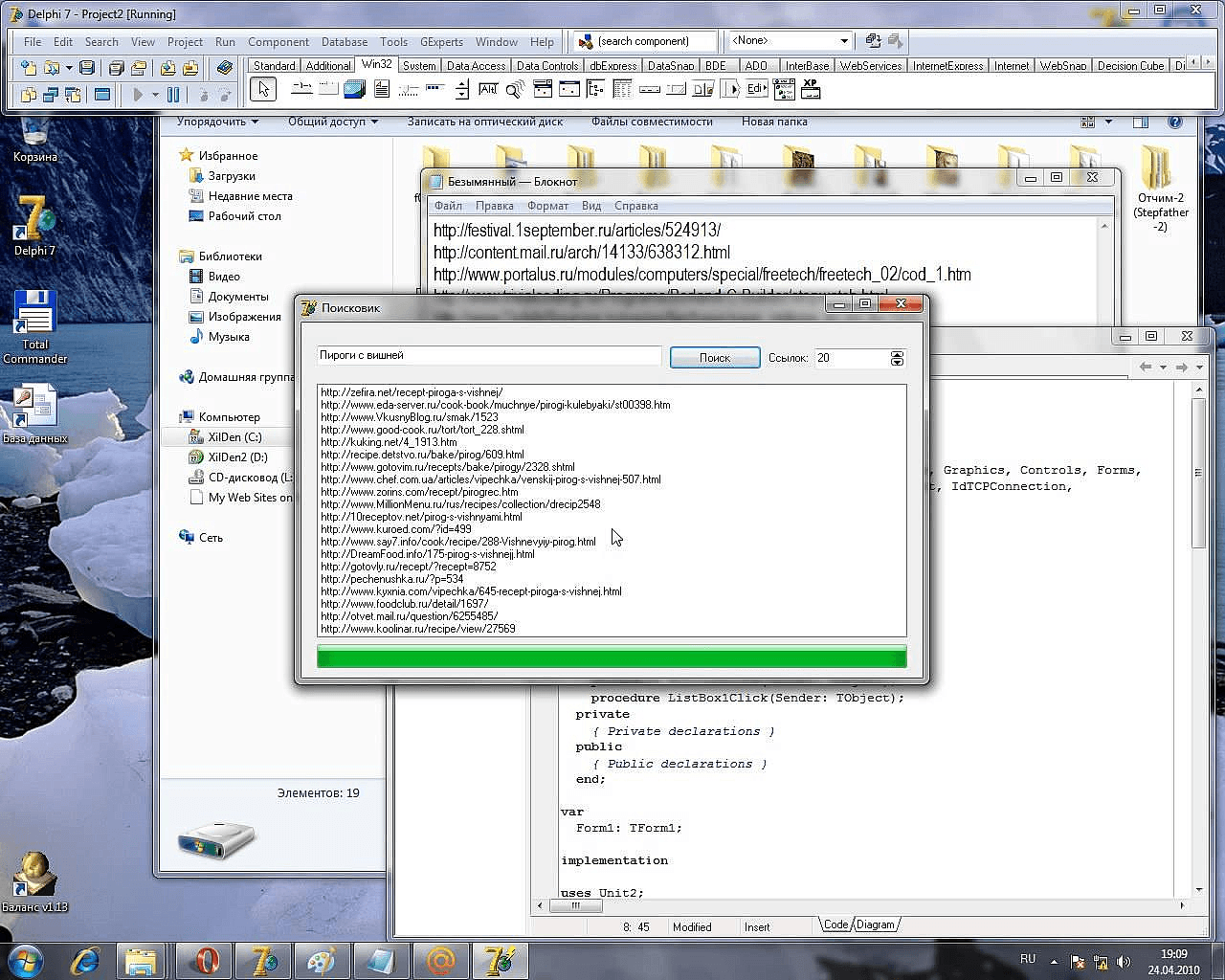1225x980 pixels.
Task: Open the Формат menu in Notepad
Action: click(x=547, y=206)
